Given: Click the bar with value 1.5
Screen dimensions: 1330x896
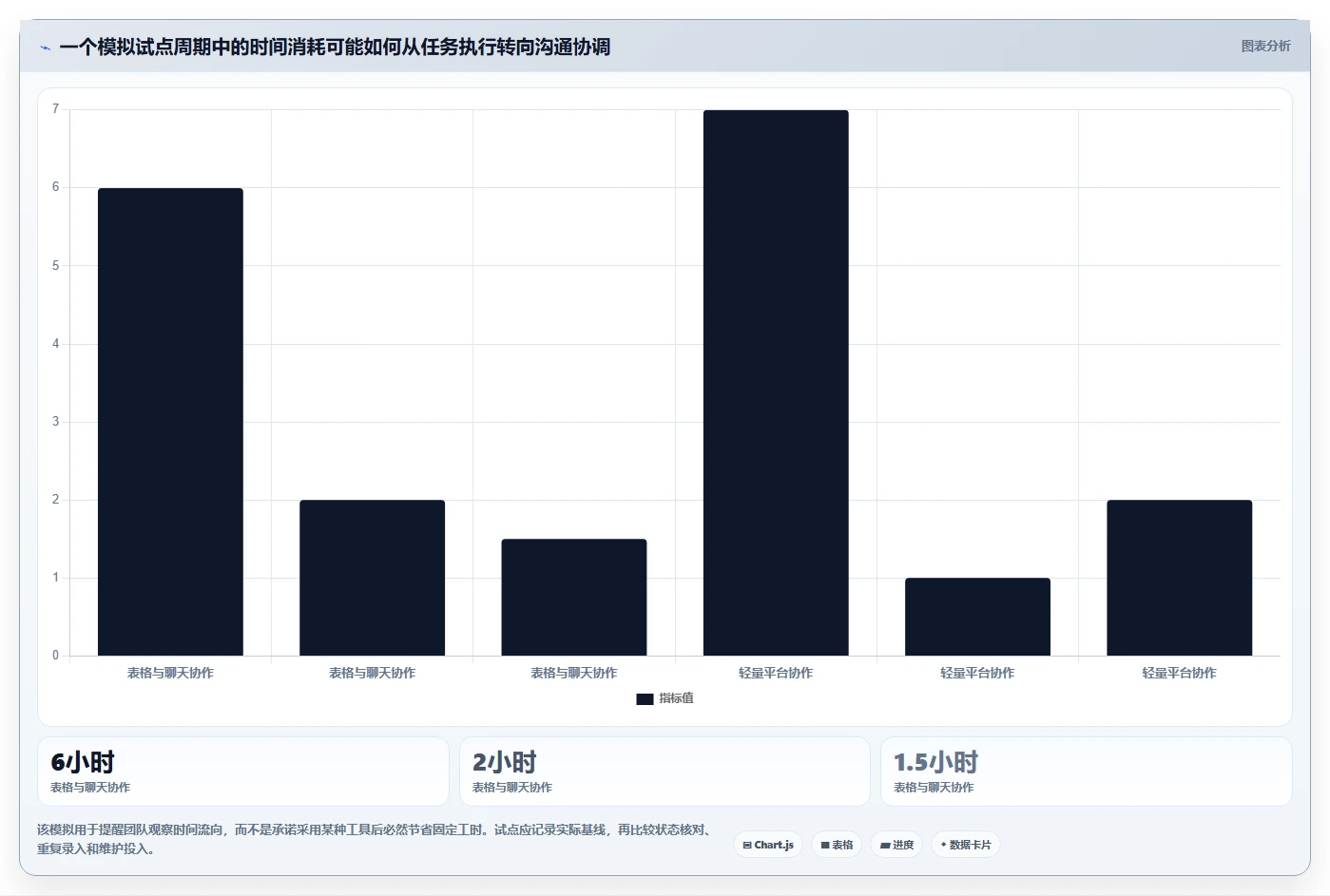Looking at the screenshot, I should (574, 598).
